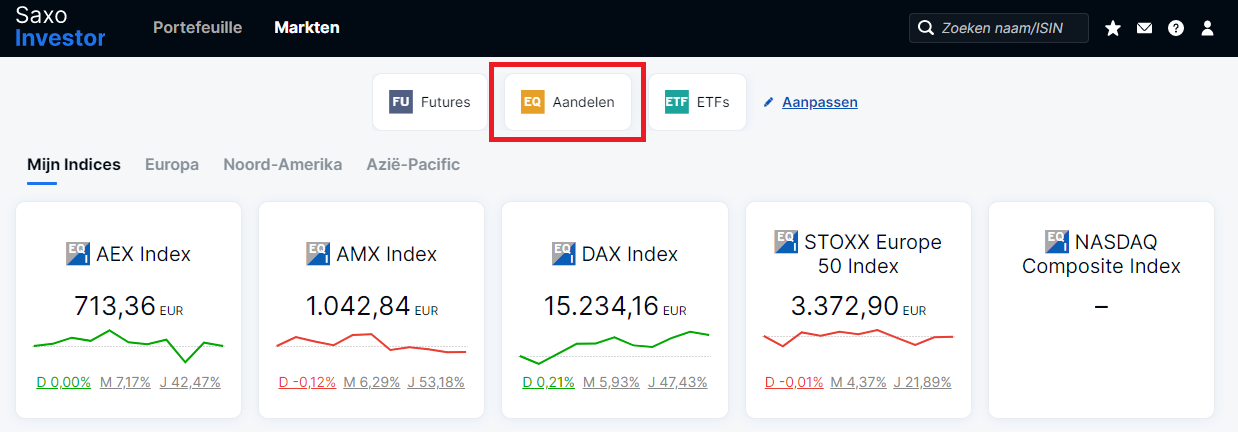Image resolution: width=1238 pixels, height=432 pixels.
Task: Open the STOXX Europe 50 Index title
Action: (873, 254)
